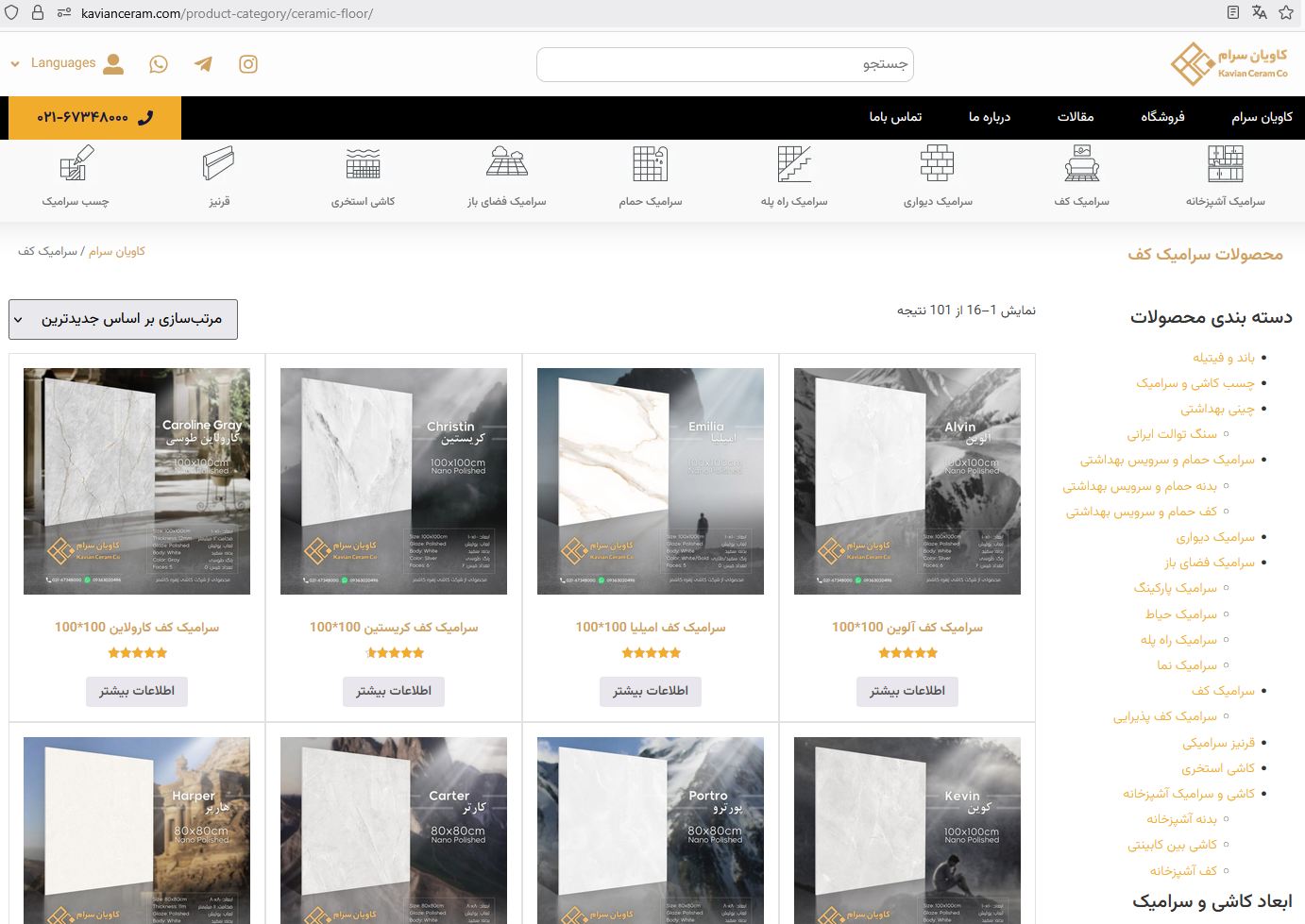Open the Instagram profile icon
Viewport: 1305px width, 924px height.
(248, 64)
